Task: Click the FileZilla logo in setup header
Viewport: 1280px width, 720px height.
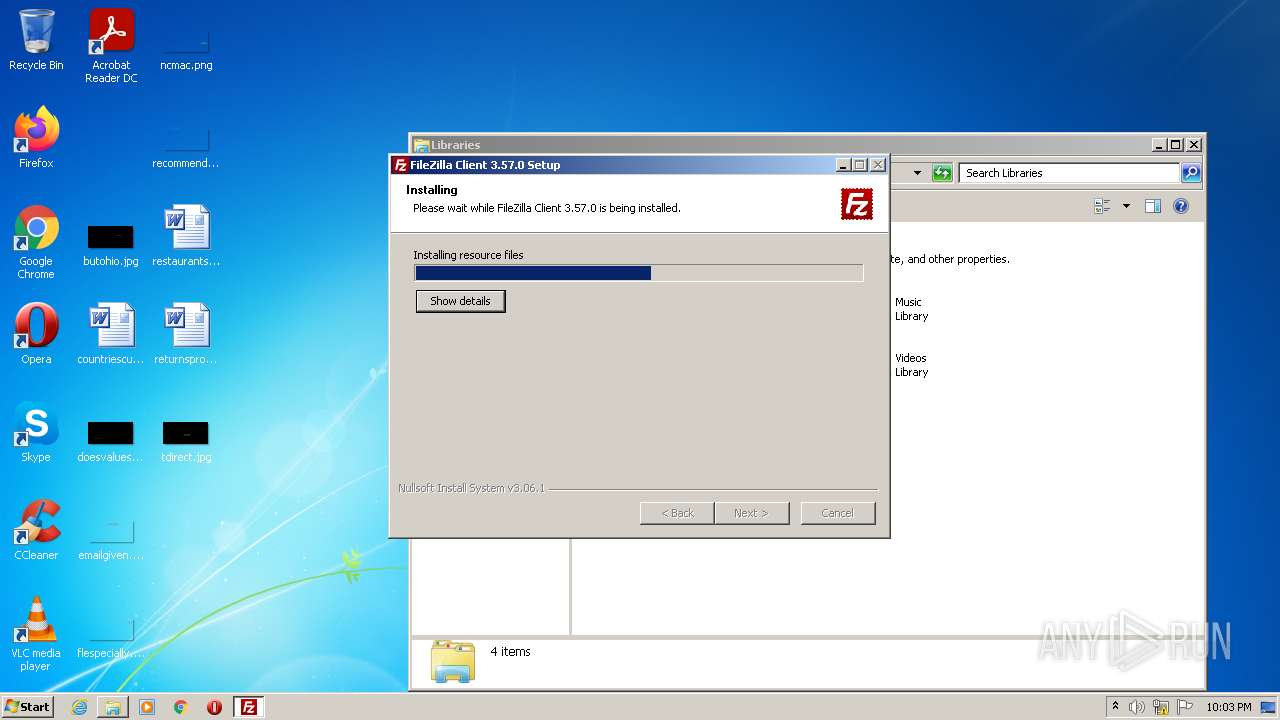Action: 857,204
